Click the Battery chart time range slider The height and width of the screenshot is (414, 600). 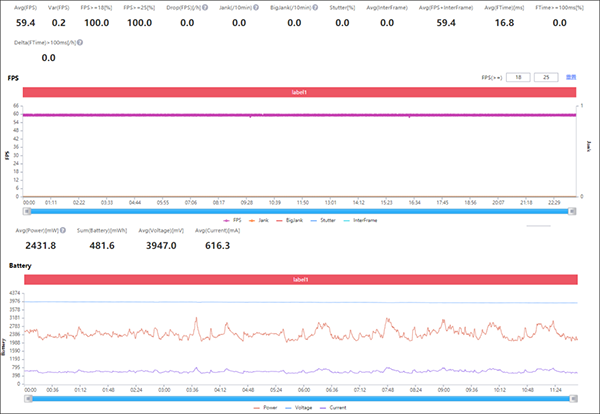point(301,398)
